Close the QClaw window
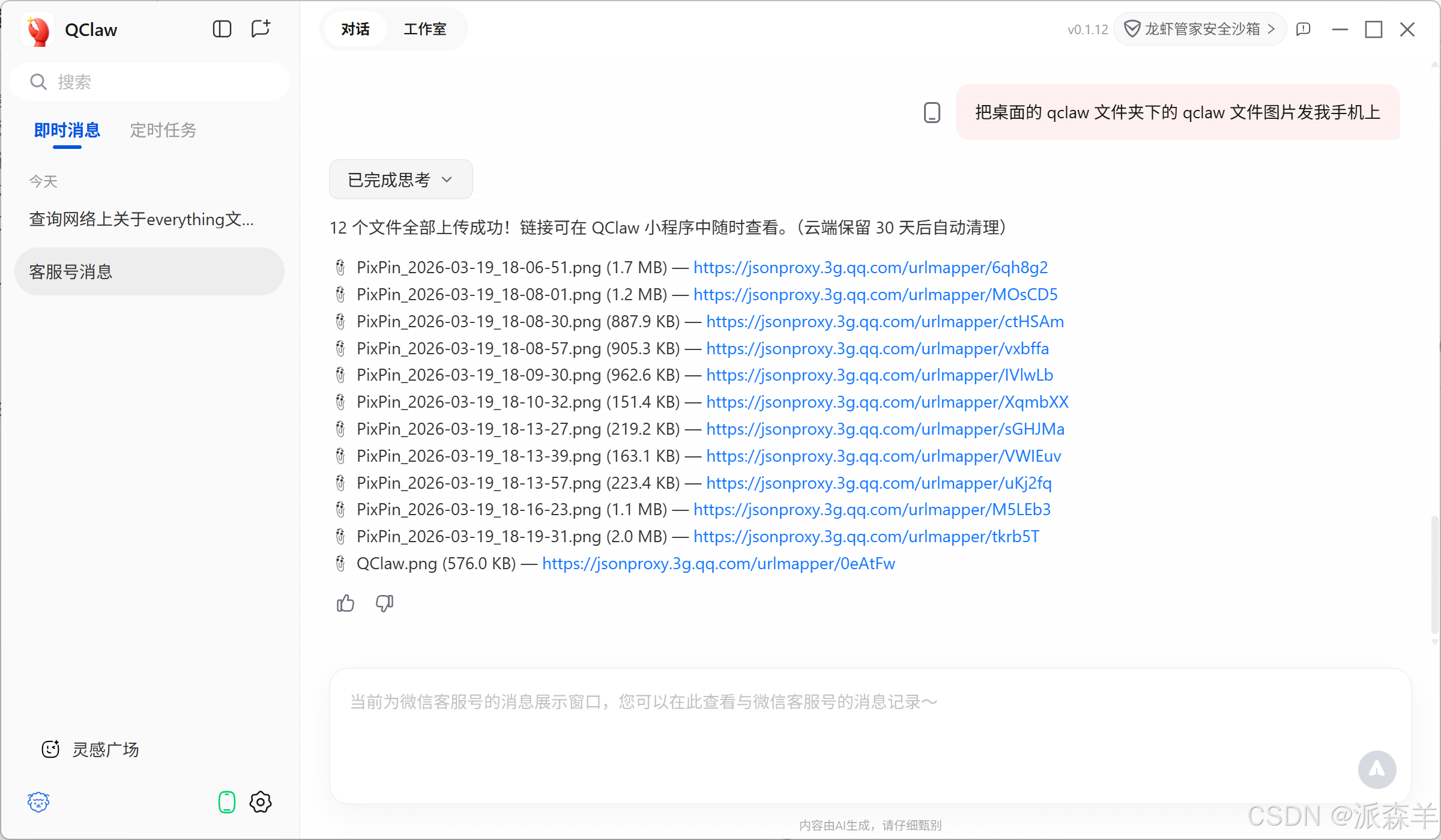 1407,29
